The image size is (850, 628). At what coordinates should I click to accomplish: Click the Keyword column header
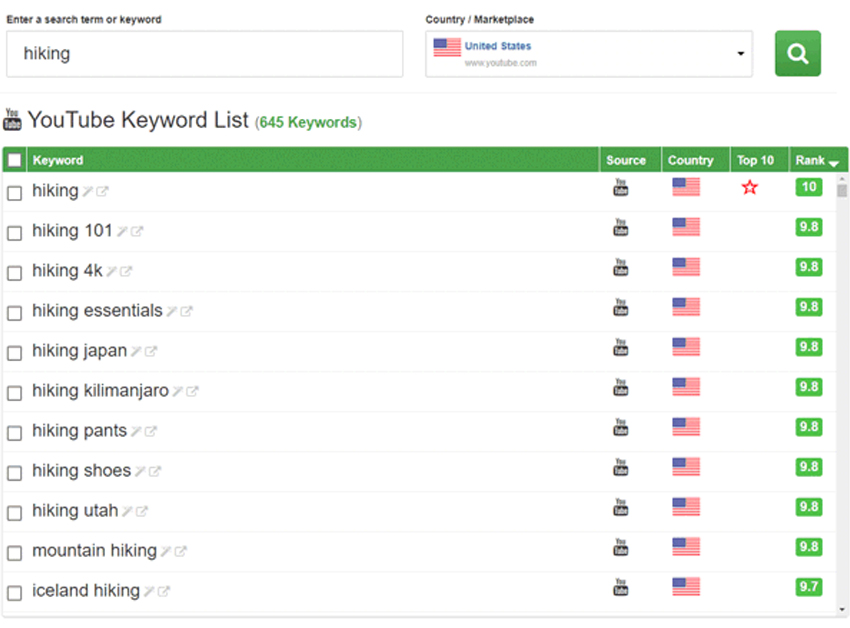tap(57, 160)
